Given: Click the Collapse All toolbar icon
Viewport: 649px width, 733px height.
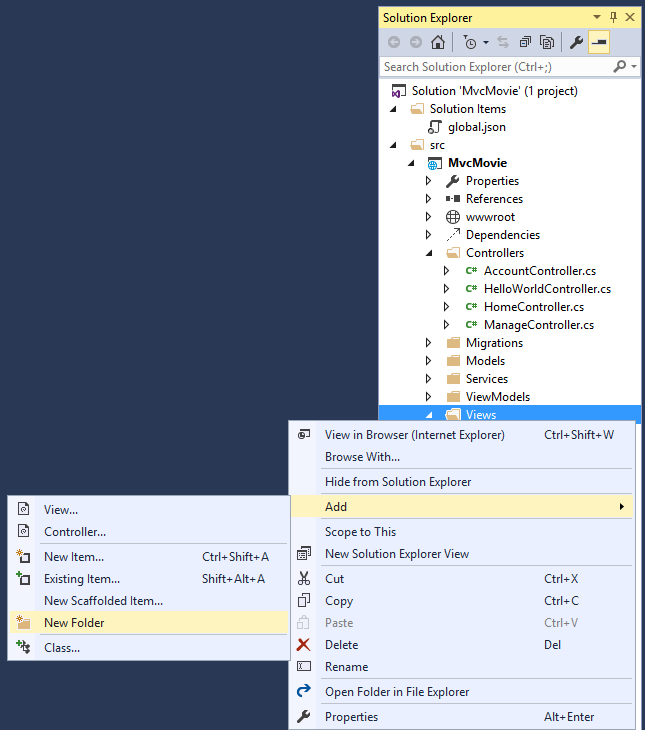Looking at the screenshot, I should [527, 43].
